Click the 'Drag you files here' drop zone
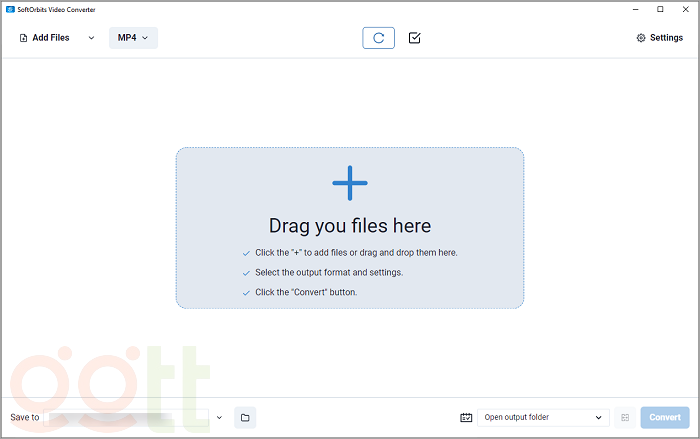 (x=350, y=226)
